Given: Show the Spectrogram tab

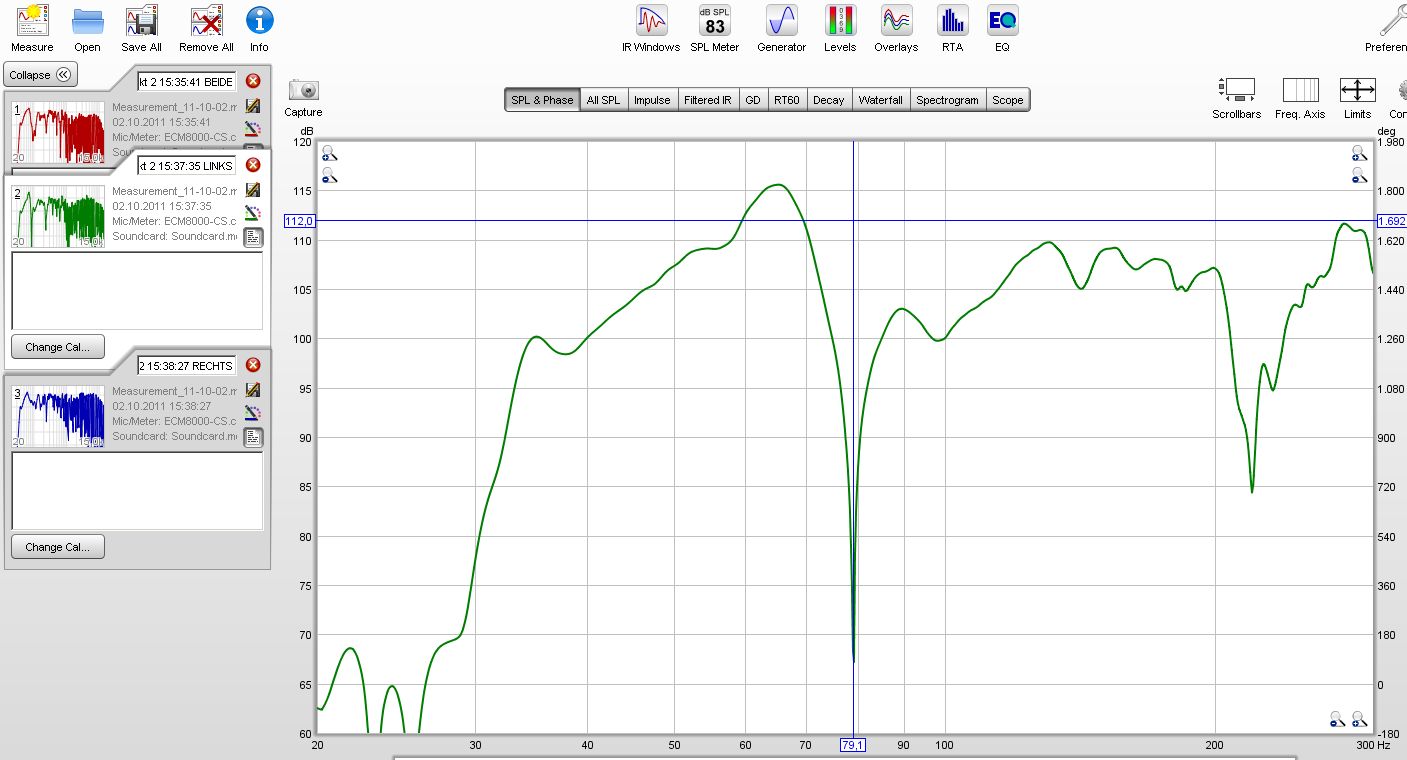Looking at the screenshot, I should (947, 100).
